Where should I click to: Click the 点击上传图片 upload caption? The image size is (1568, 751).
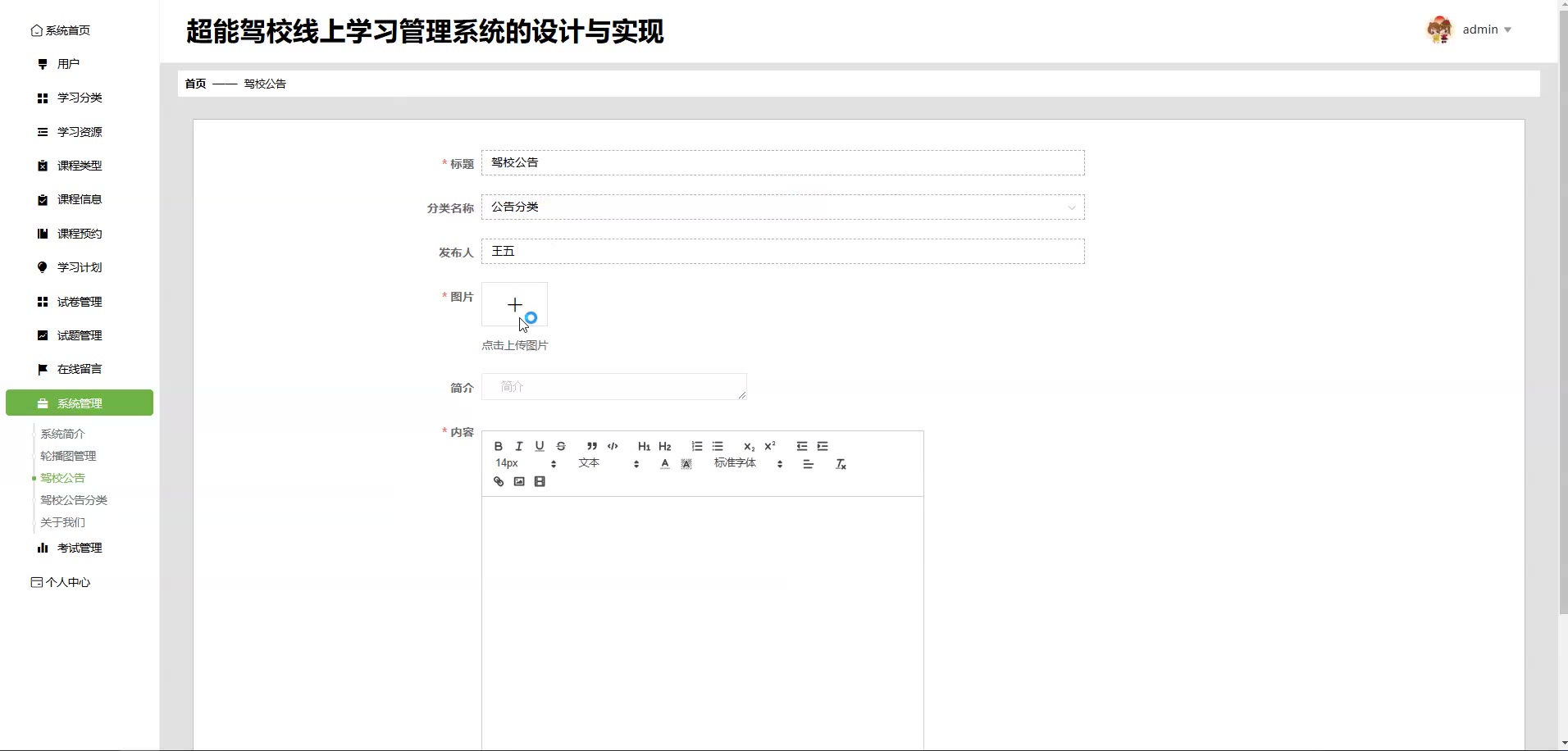point(514,345)
